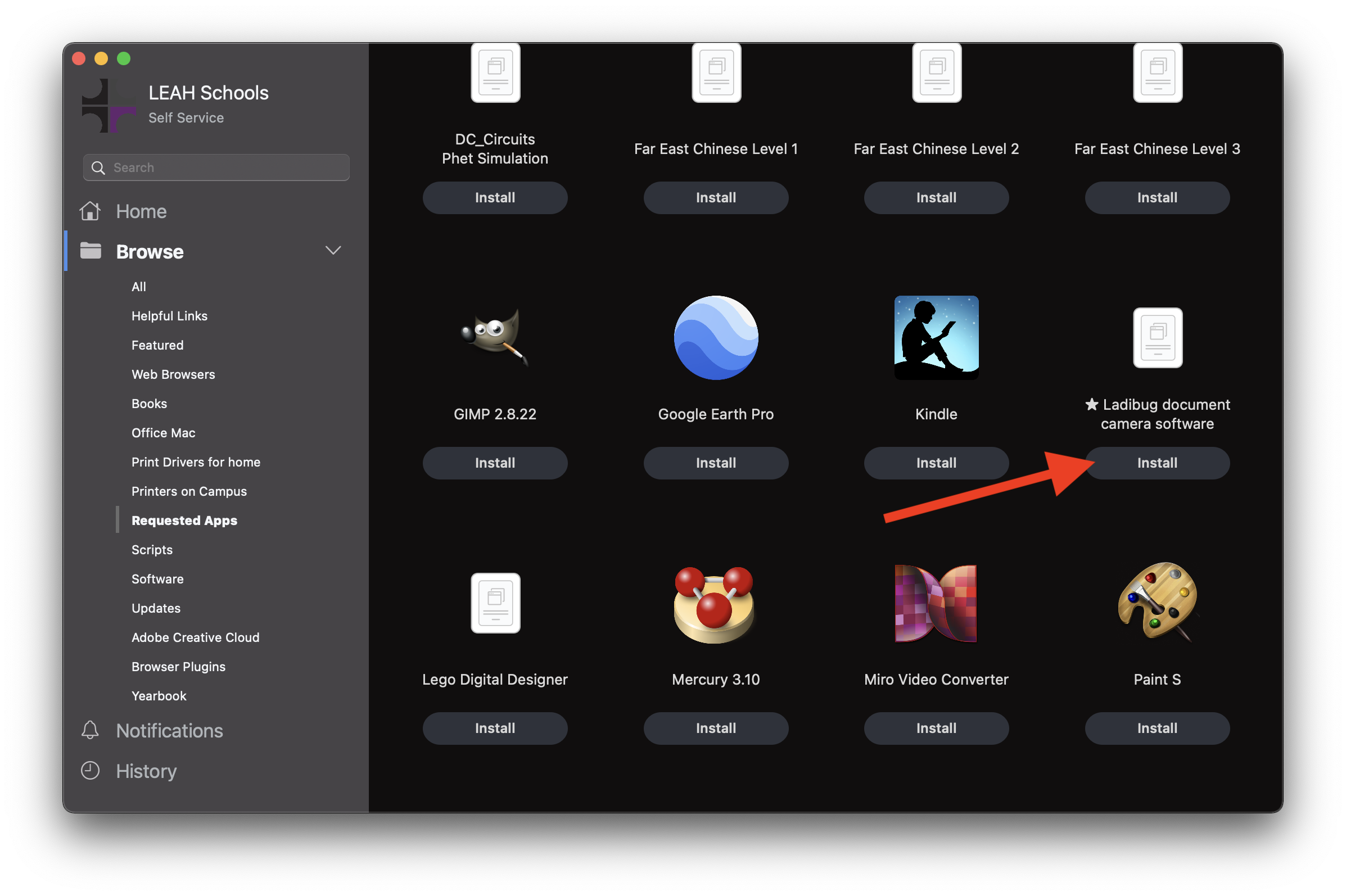Install GIMP 2.8.22
Screen dimensions: 1346x896
[495, 463]
